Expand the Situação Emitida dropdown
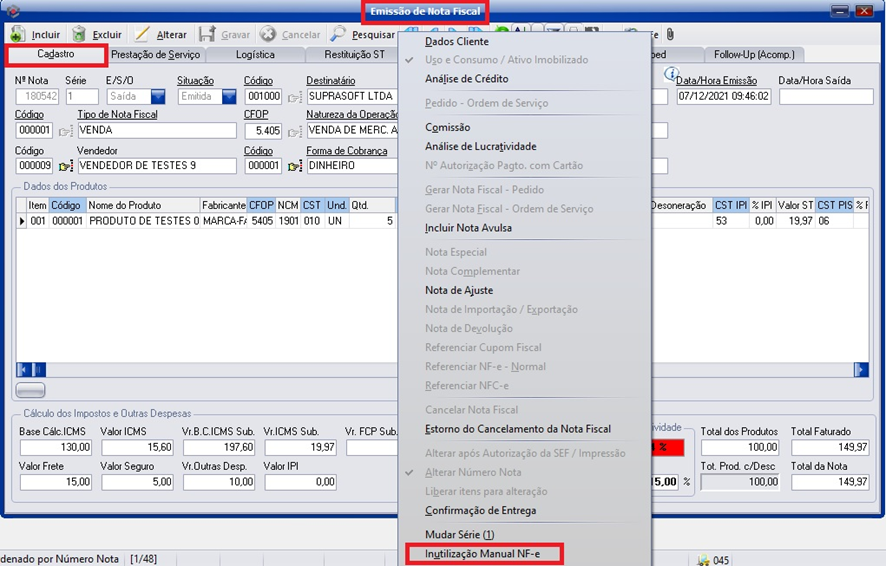886x566 pixels. 229,97
